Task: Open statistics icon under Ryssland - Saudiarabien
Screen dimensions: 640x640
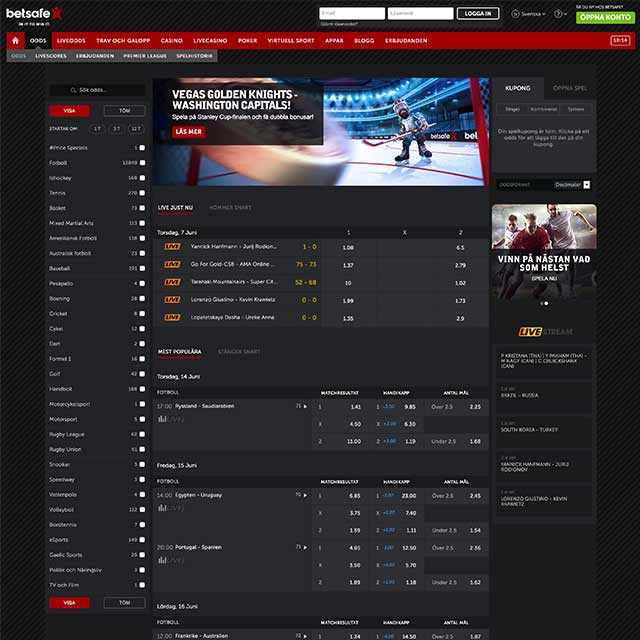Action: tap(162, 419)
